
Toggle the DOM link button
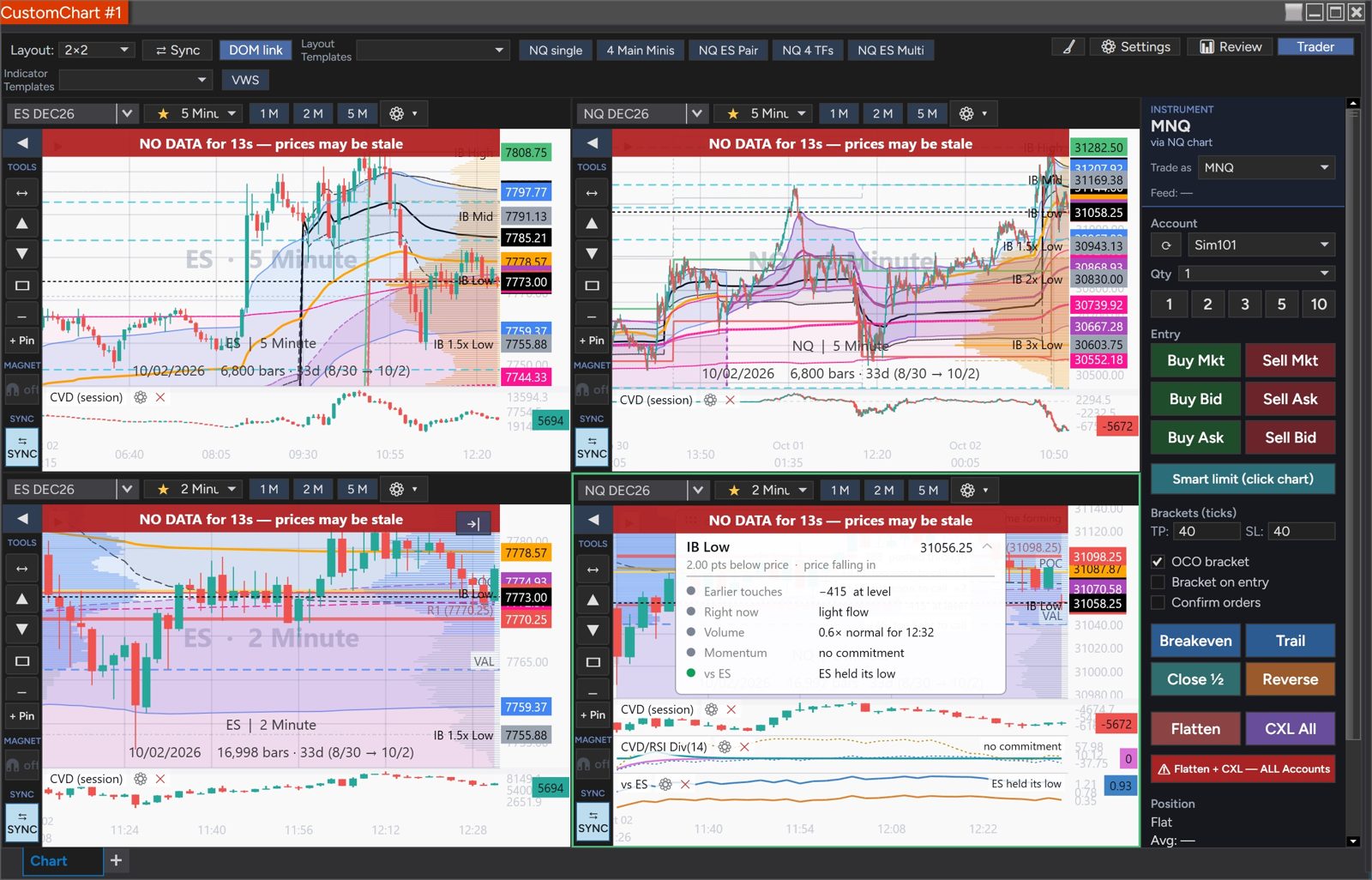256,50
